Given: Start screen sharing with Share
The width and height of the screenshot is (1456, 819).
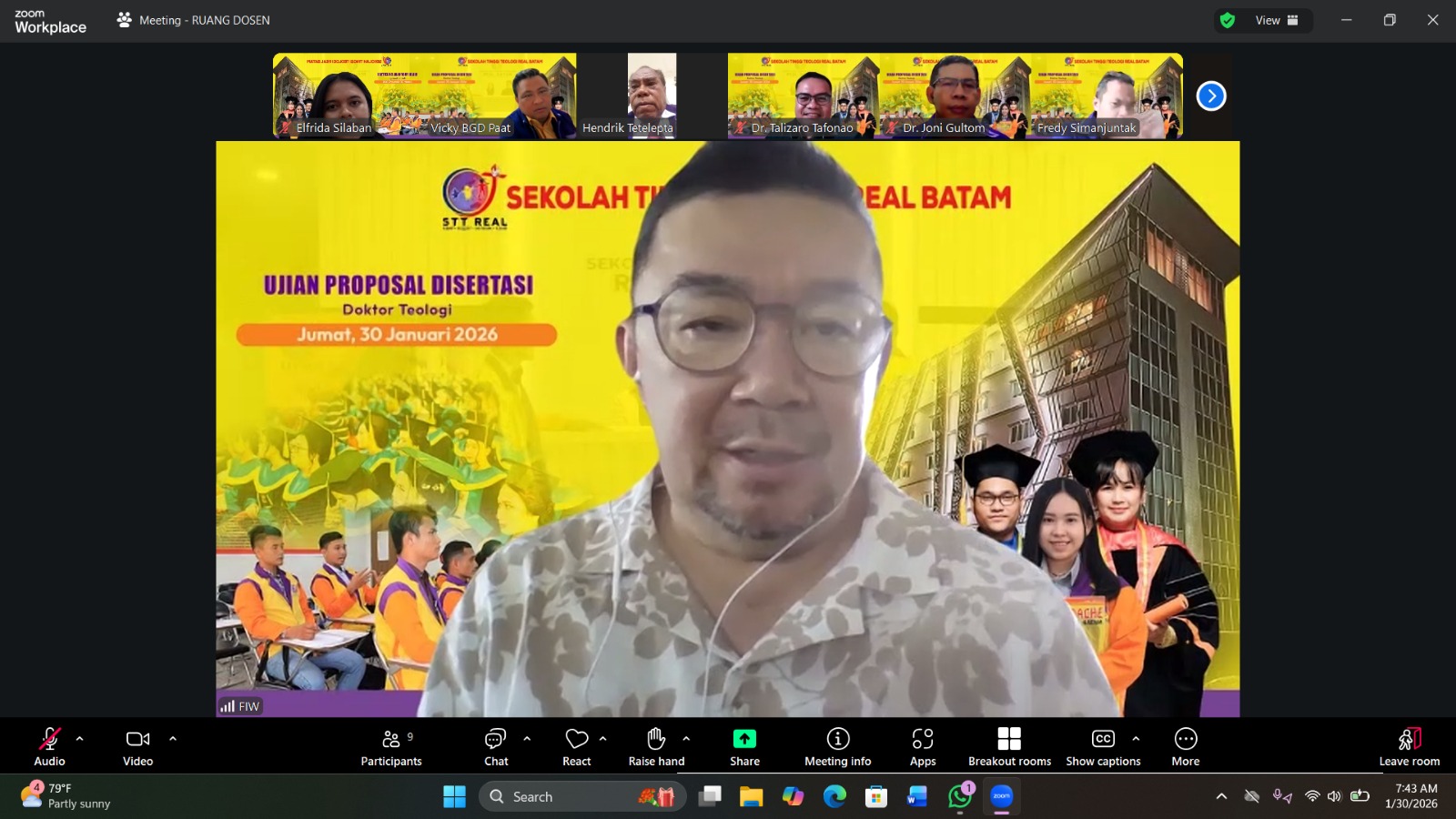Looking at the screenshot, I should 744,746.
